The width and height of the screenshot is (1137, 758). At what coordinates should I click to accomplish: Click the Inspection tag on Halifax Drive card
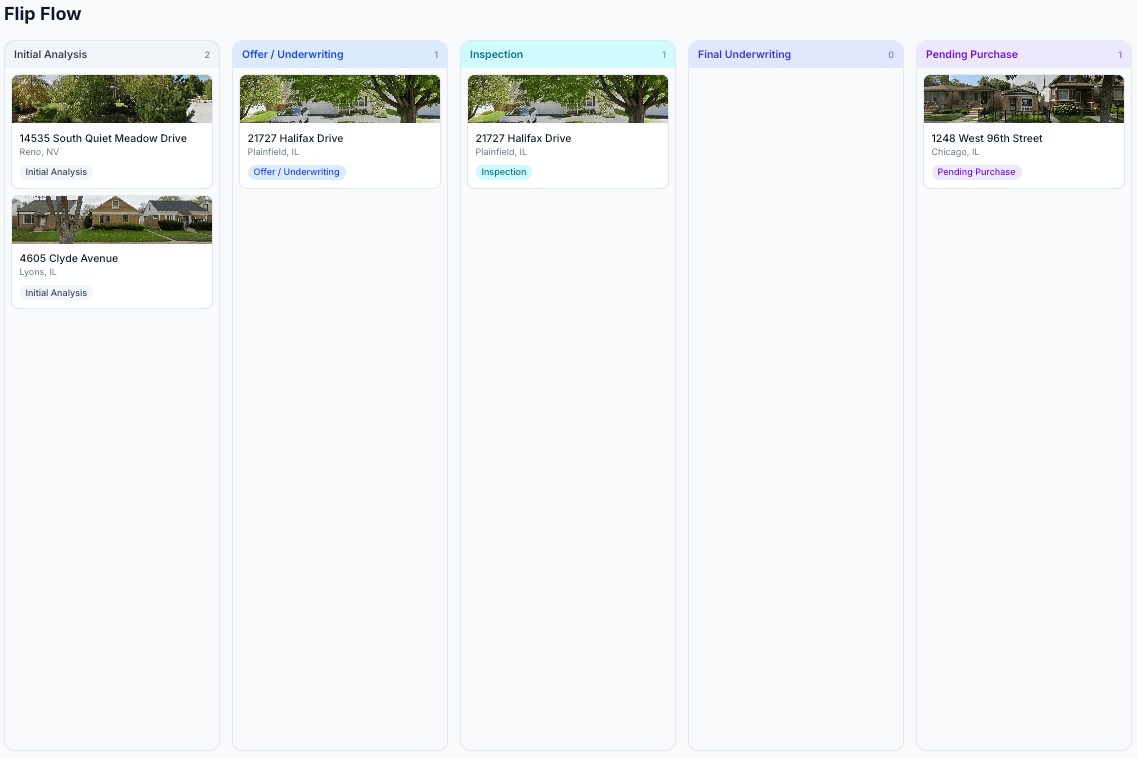504,172
